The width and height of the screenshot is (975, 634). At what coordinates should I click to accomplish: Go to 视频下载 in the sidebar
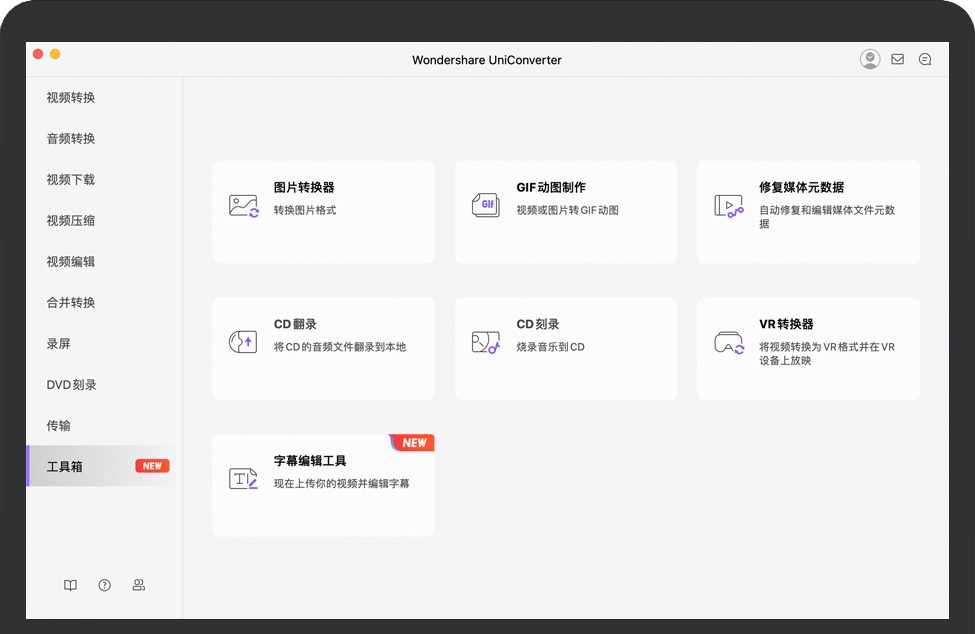(x=71, y=180)
